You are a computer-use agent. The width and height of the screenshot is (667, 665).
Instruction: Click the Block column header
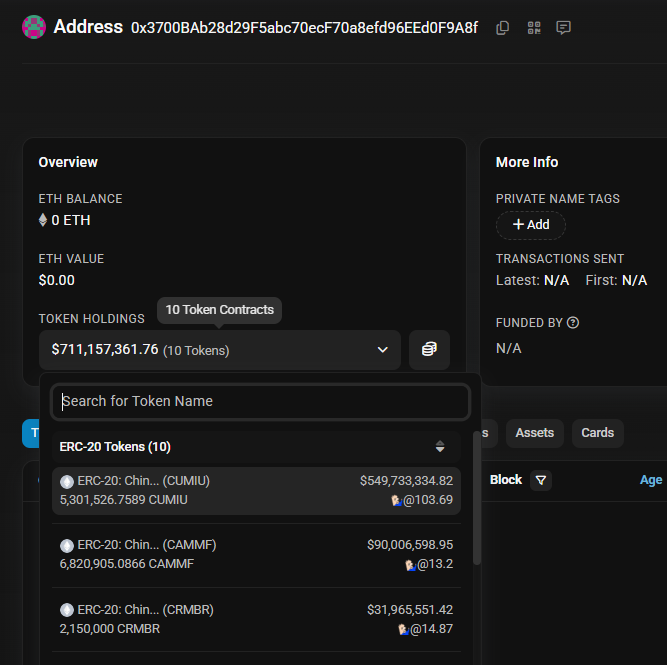click(505, 480)
